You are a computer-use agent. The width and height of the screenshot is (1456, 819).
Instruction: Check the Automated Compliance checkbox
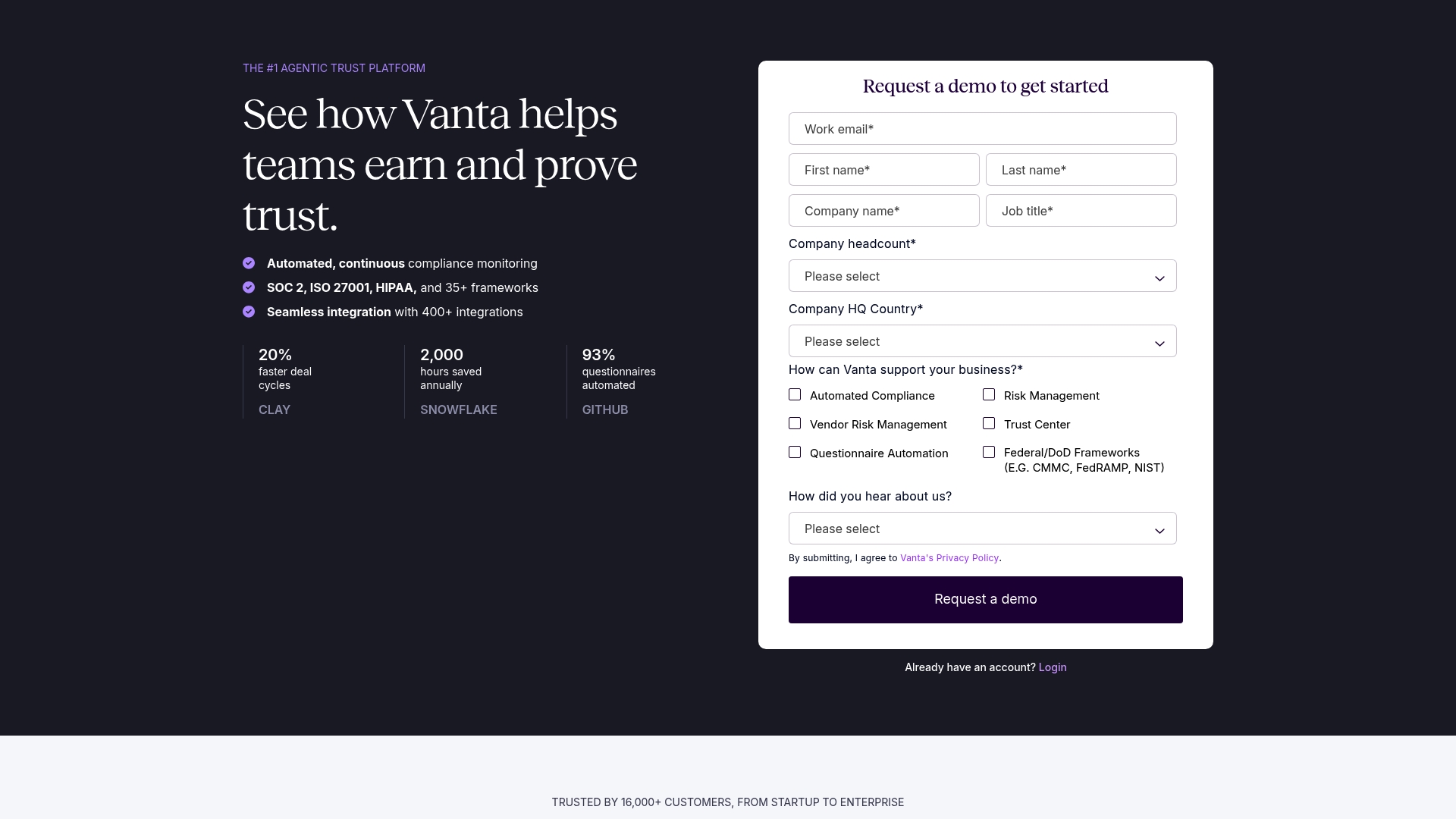[x=795, y=394]
